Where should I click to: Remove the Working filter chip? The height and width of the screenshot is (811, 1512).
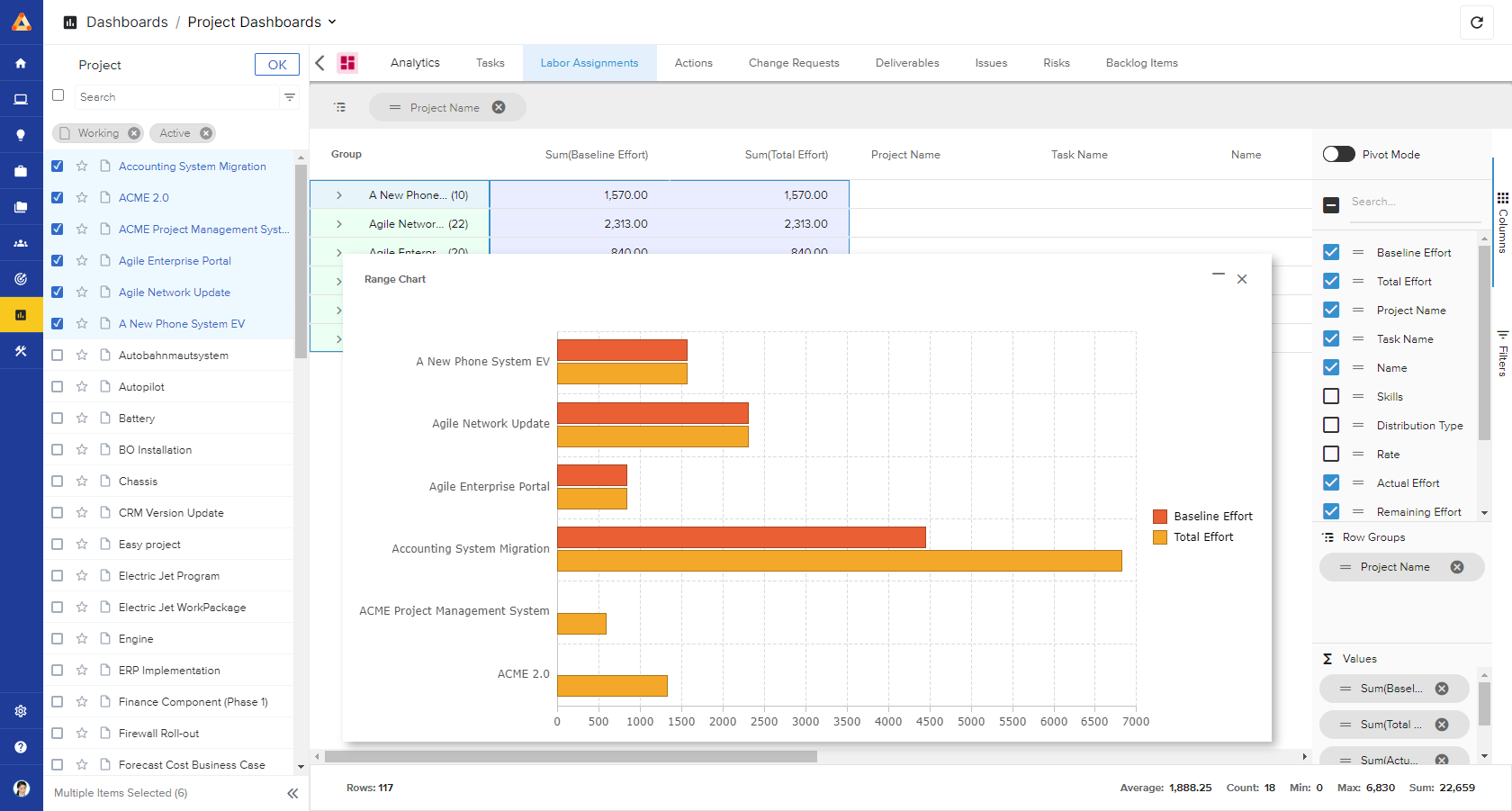pyautogui.click(x=134, y=133)
